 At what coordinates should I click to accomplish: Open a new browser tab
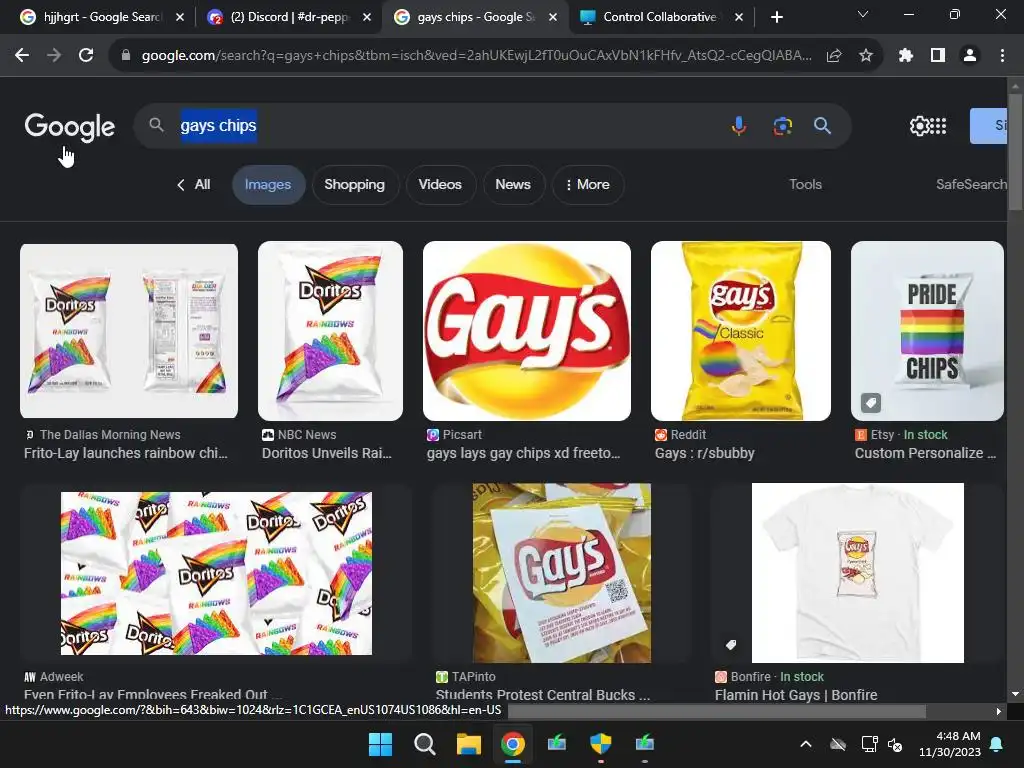tap(776, 18)
